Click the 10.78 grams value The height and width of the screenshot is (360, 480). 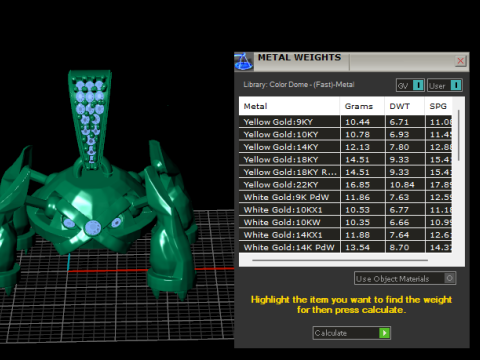[357, 135]
